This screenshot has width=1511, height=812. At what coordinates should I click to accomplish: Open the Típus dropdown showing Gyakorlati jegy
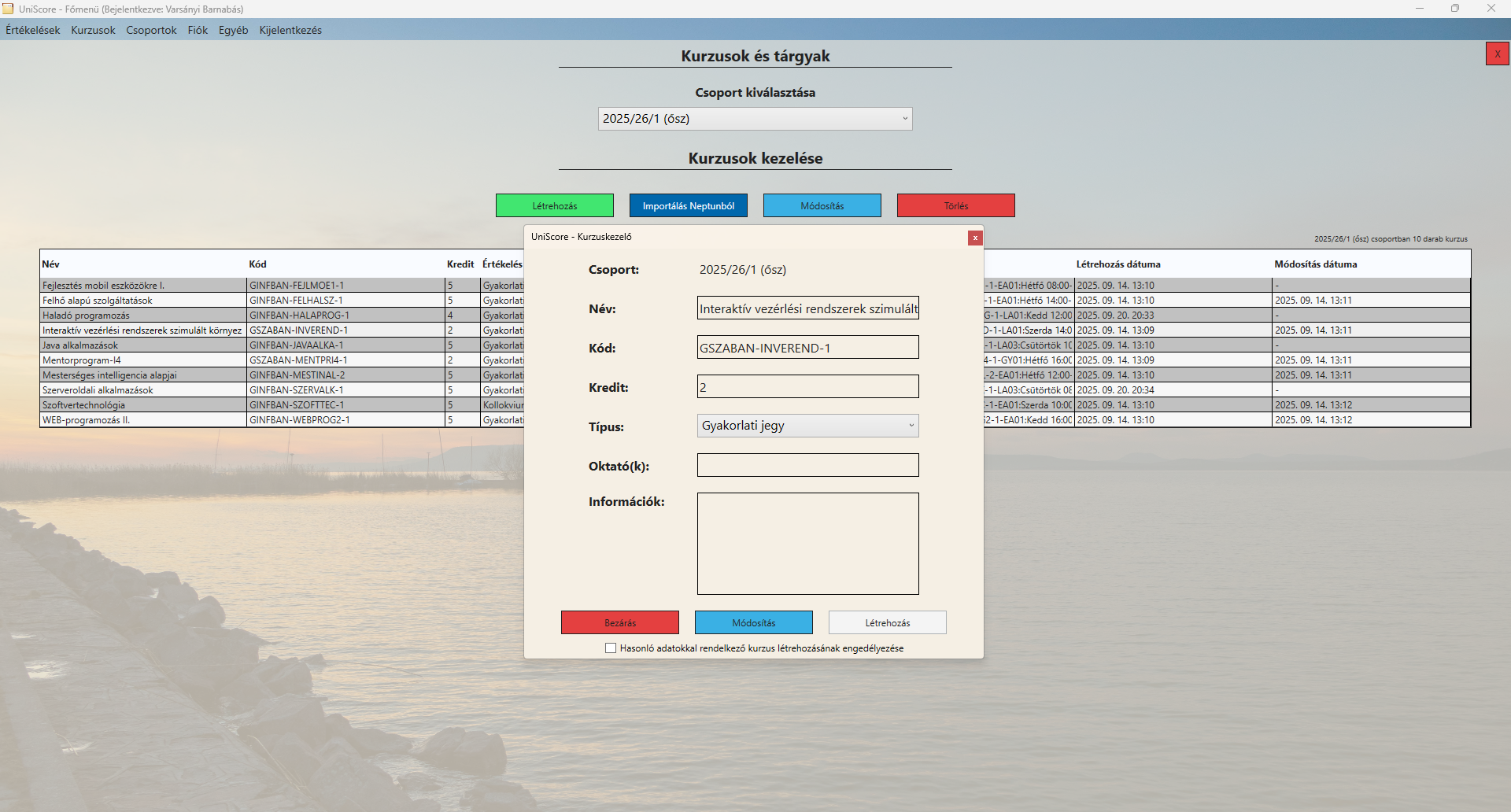(x=807, y=425)
